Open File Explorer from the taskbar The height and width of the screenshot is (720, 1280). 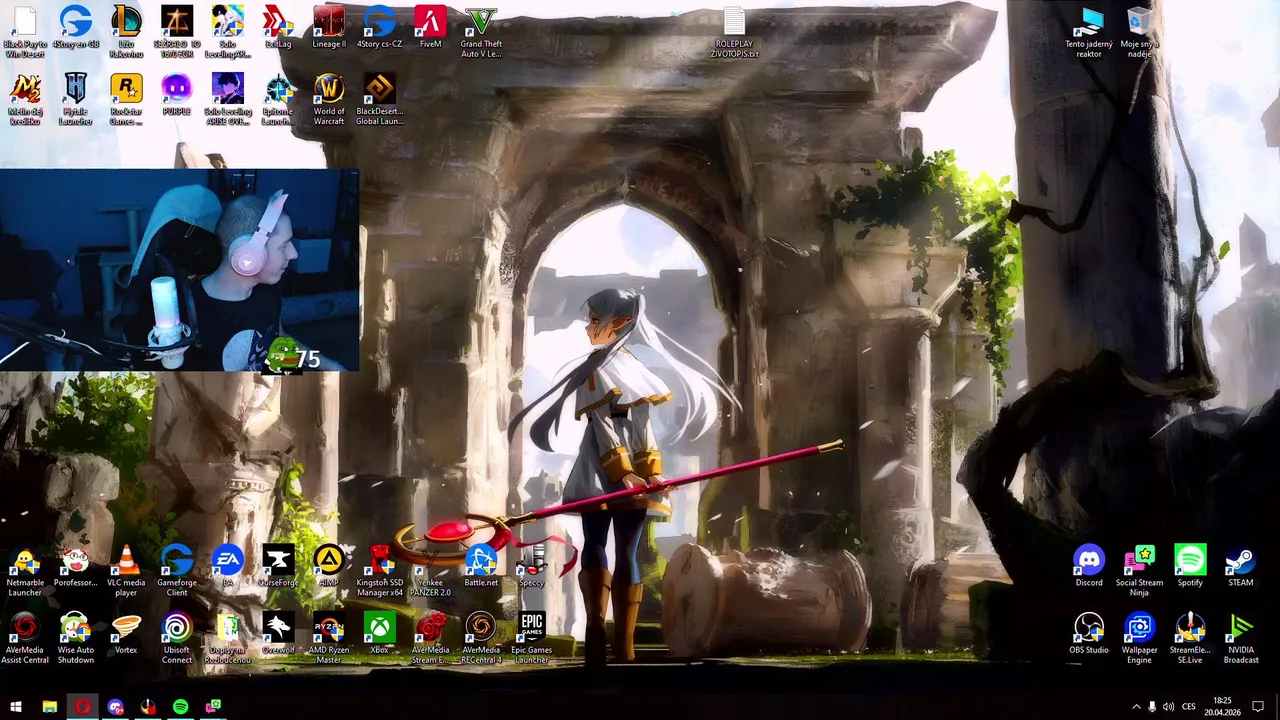pyautogui.click(x=49, y=707)
